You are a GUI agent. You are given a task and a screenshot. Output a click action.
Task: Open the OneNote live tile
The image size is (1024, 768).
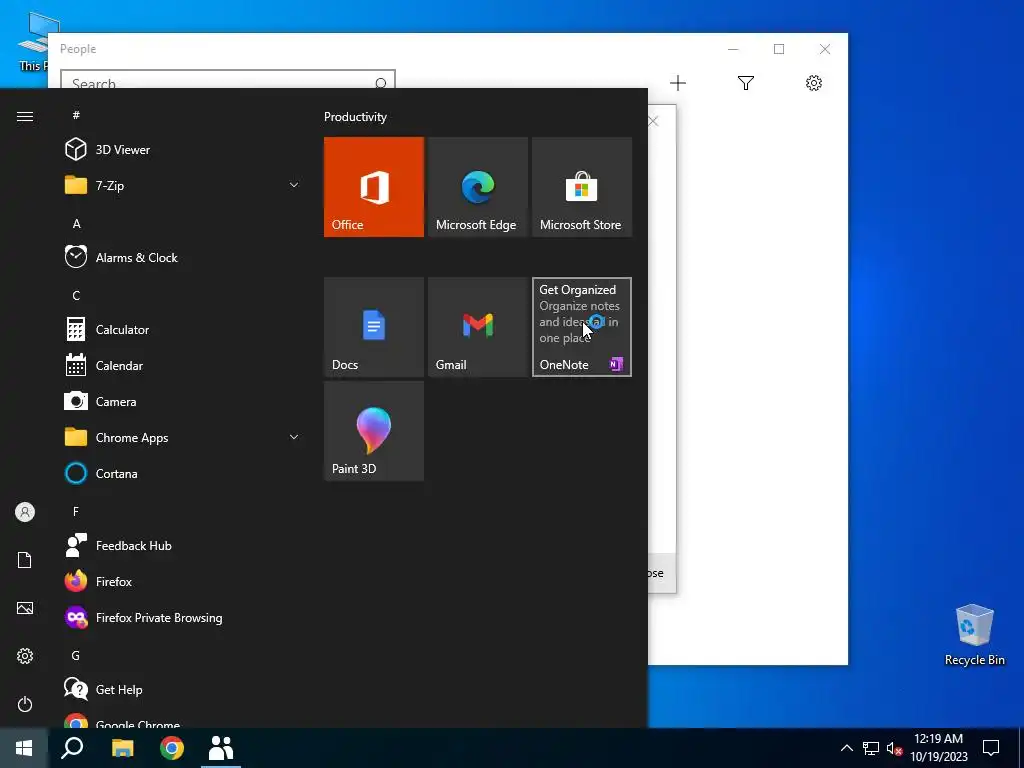[x=581, y=327]
